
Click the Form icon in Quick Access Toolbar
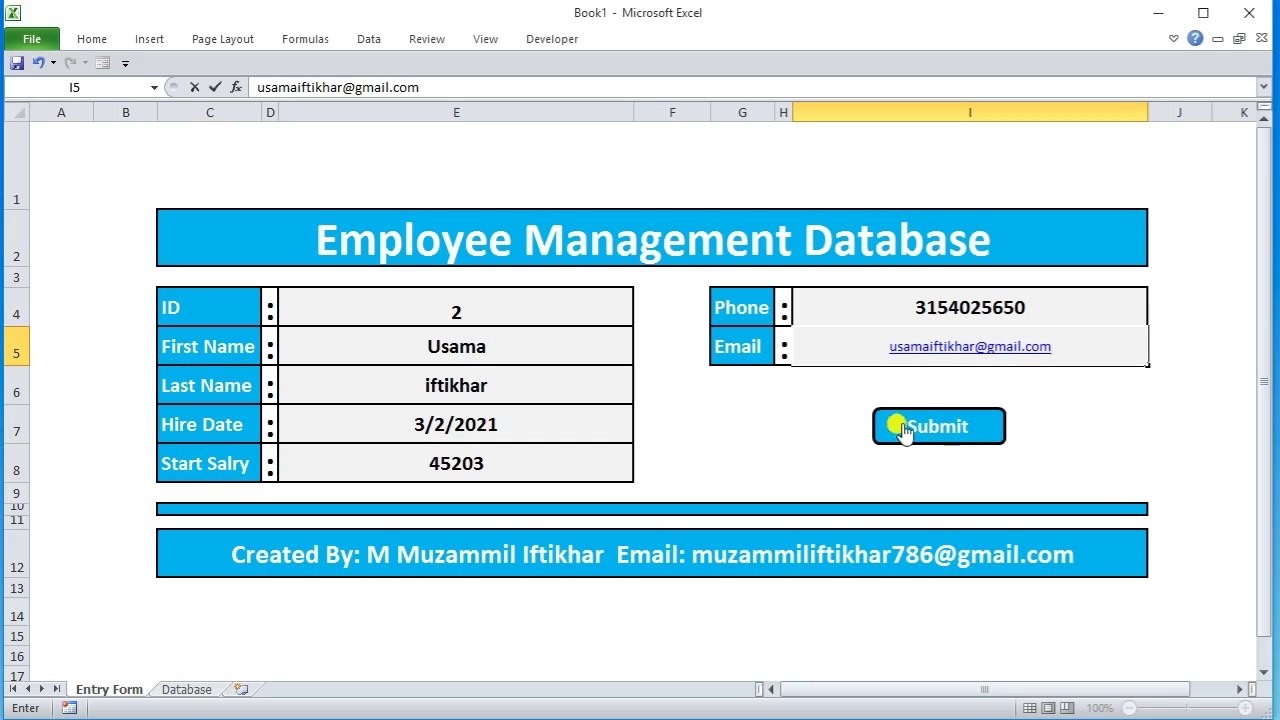(102, 63)
